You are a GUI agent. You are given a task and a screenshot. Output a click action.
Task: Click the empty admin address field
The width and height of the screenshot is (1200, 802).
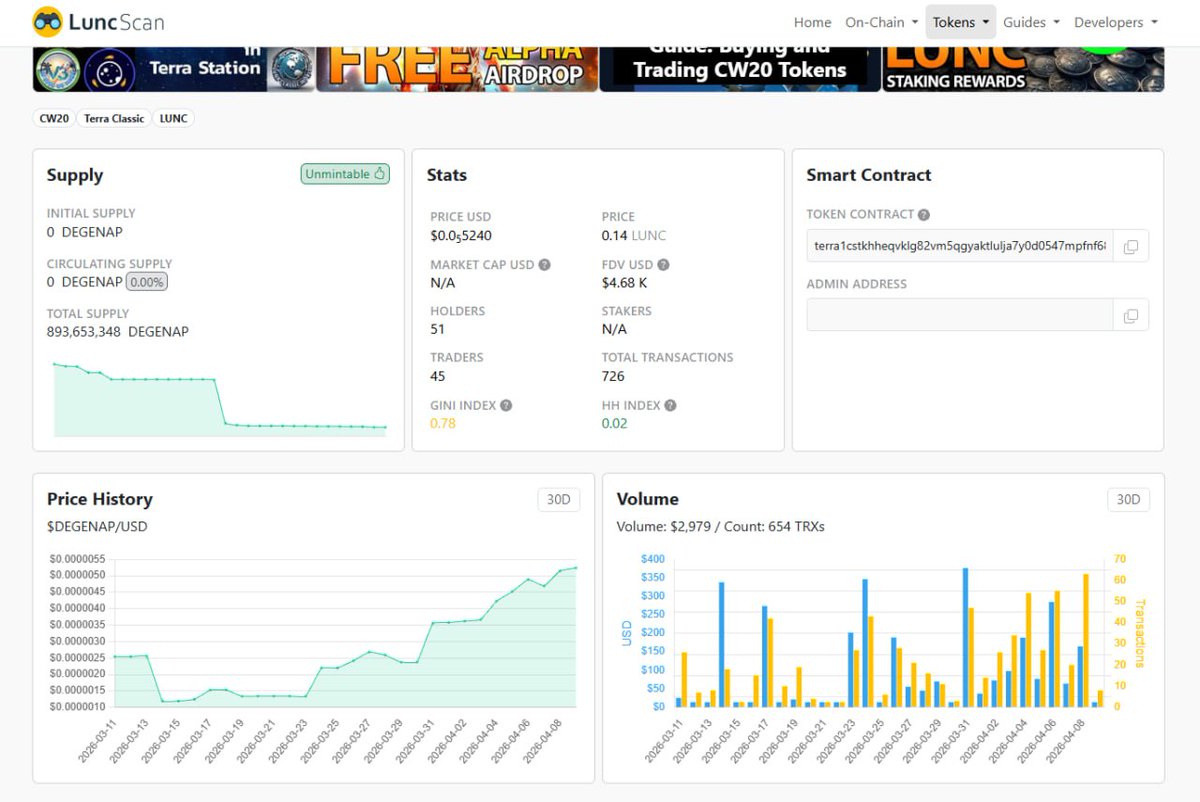coord(960,315)
